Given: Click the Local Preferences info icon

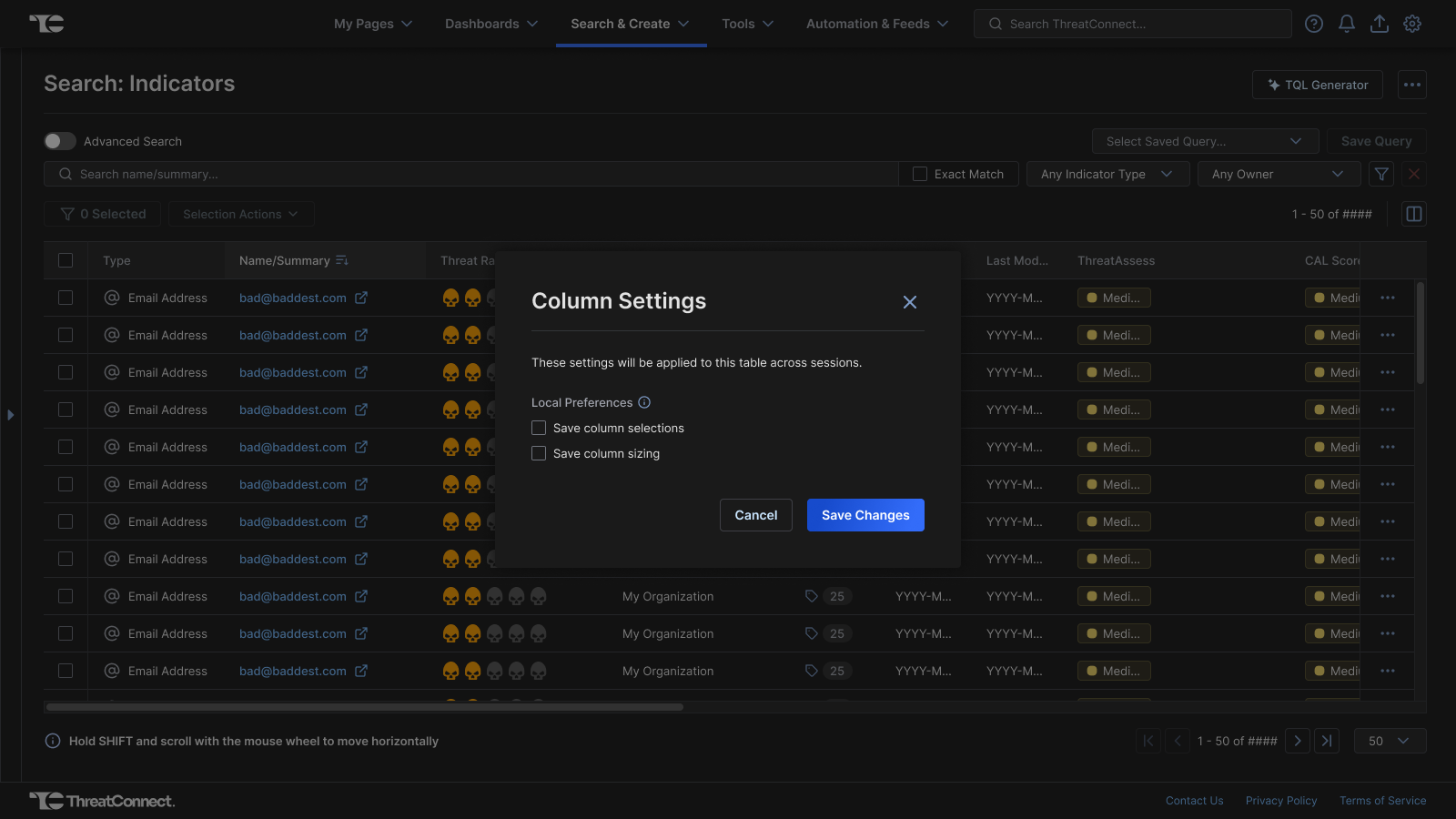Looking at the screenshot, I should tap(644, 402).
